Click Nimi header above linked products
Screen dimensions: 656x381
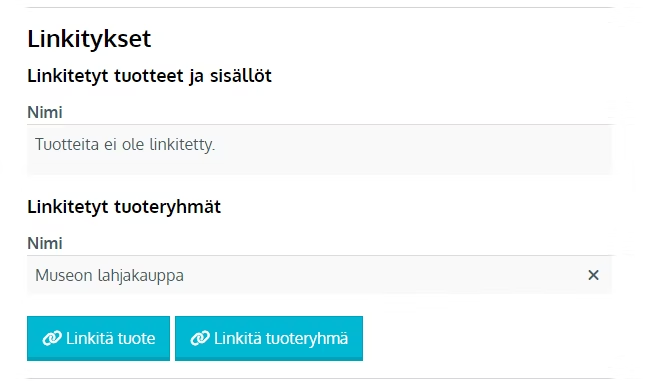tap(45, 112)
